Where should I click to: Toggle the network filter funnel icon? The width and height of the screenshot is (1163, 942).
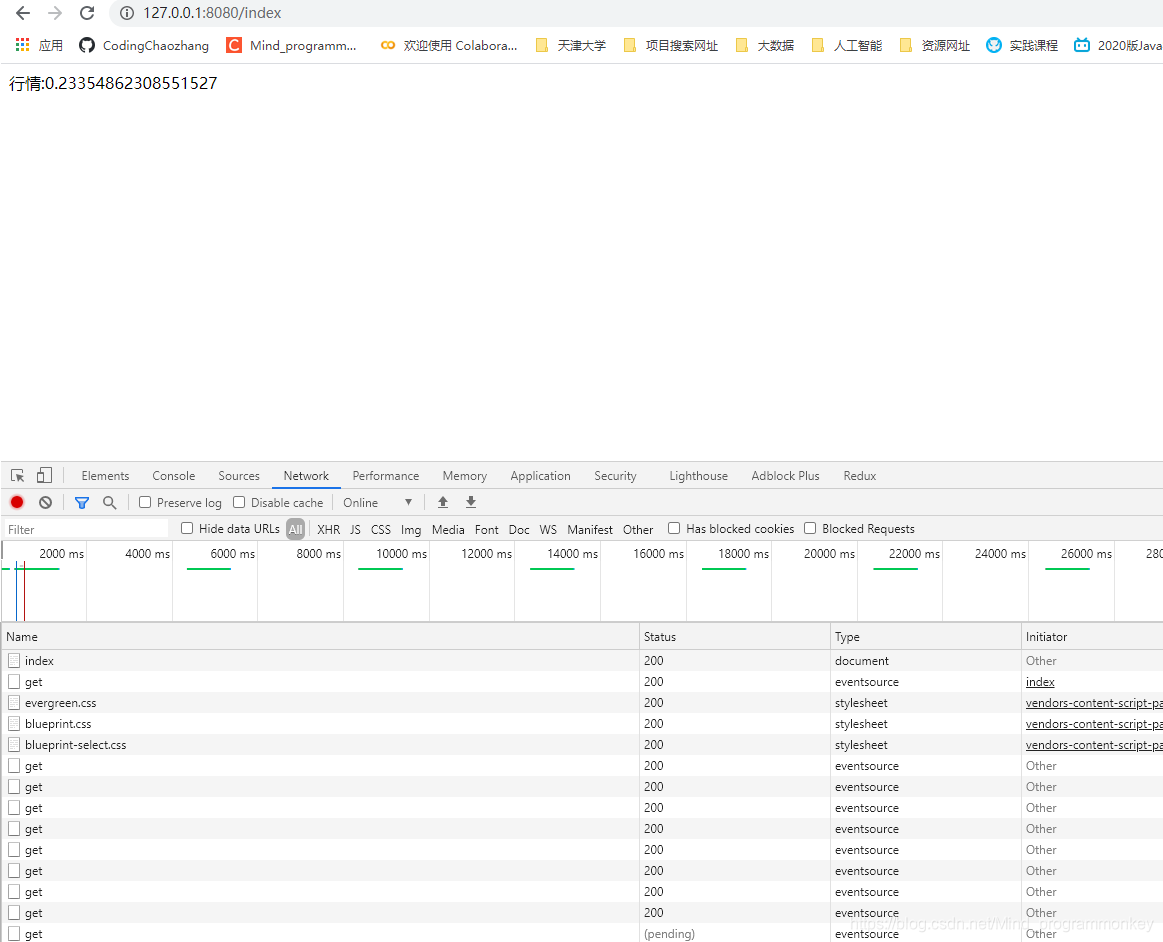pyautogui.click(x=82, y=502)
